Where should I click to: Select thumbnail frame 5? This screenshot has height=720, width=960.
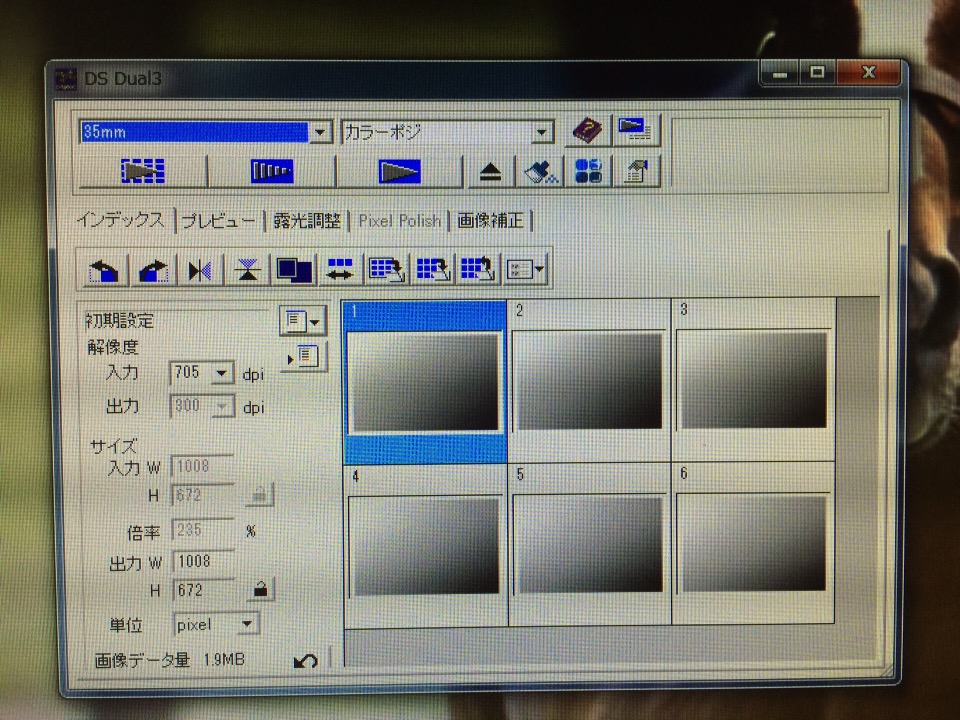[589, 543]
